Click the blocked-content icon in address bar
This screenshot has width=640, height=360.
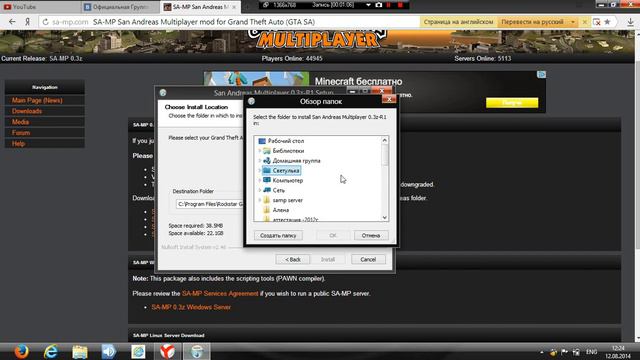click(x=597, y=22)
